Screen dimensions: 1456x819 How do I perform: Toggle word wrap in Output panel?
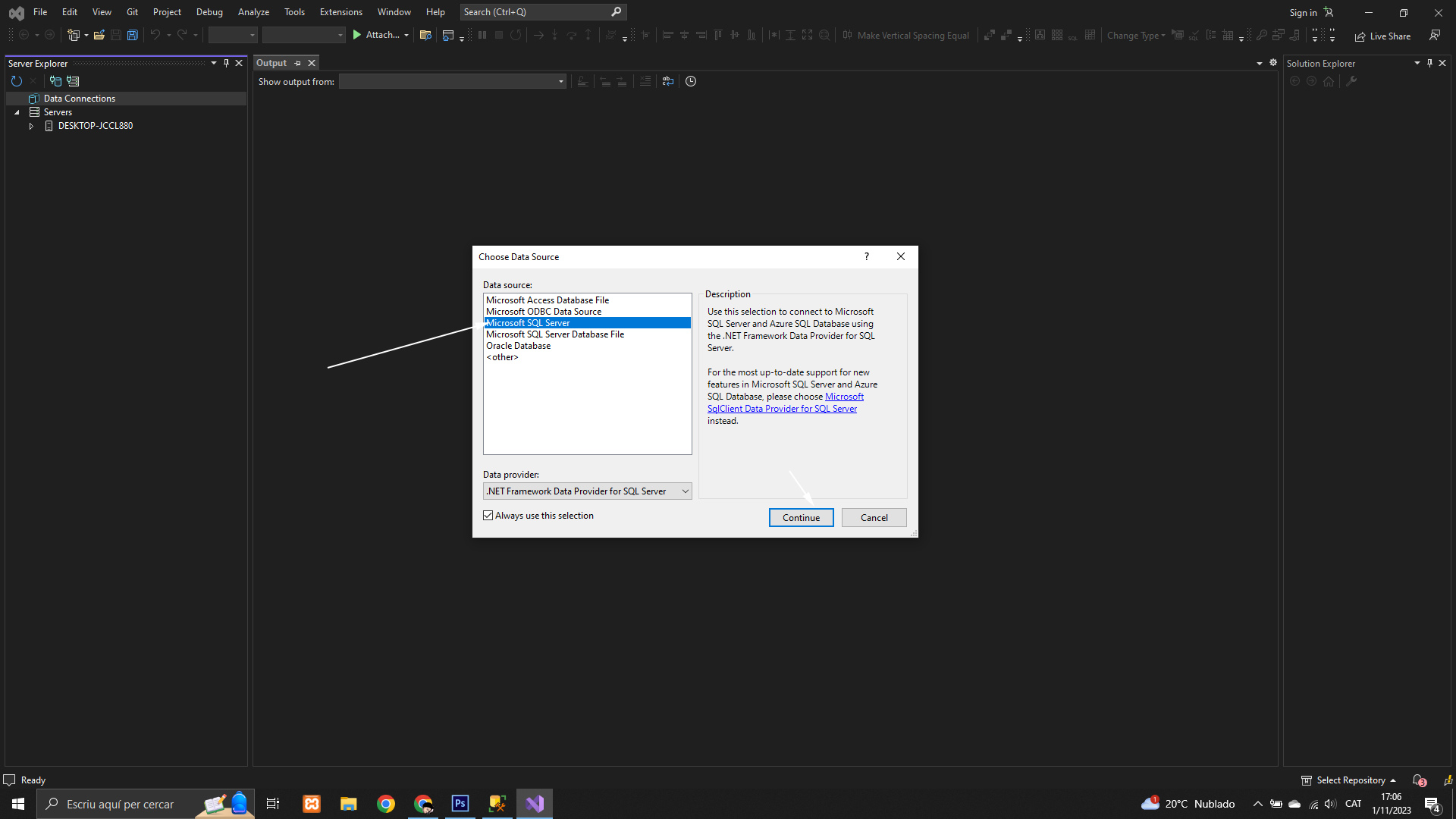[667, 81]
